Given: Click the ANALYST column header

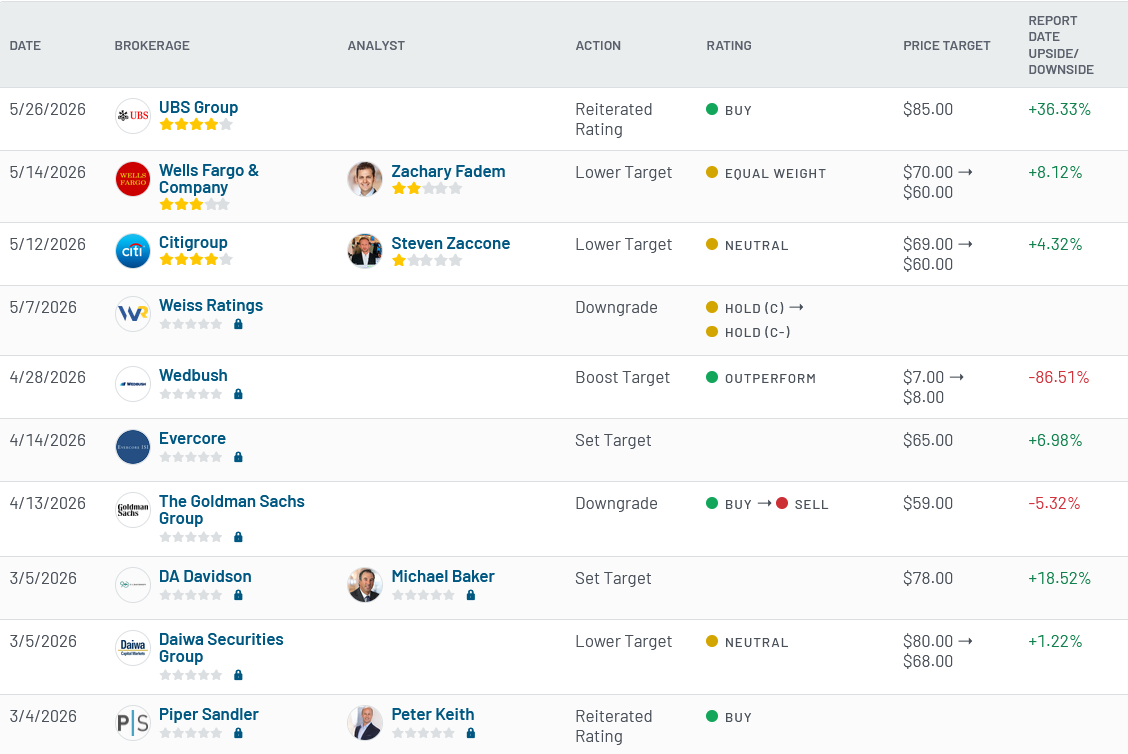Looking at the screenshot, I should point(376,45).
